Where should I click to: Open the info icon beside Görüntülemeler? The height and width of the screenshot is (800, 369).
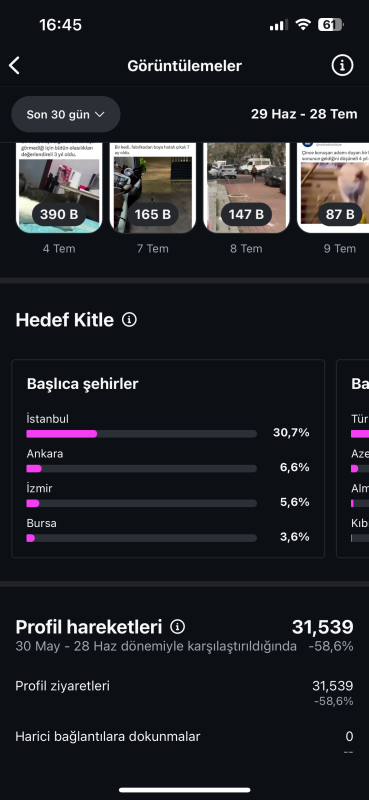point(342,65)
